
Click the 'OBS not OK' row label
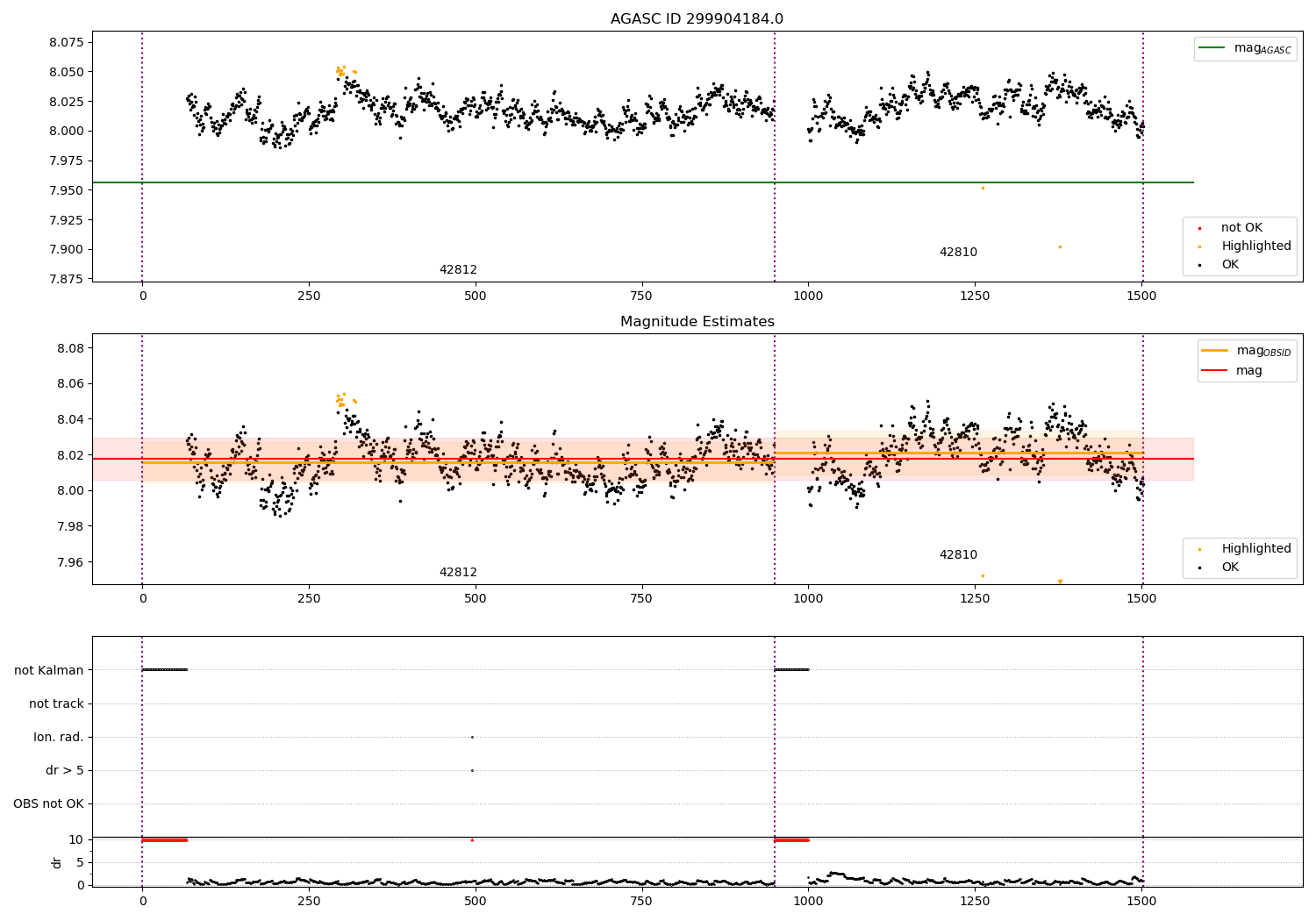tap(49, 804)
